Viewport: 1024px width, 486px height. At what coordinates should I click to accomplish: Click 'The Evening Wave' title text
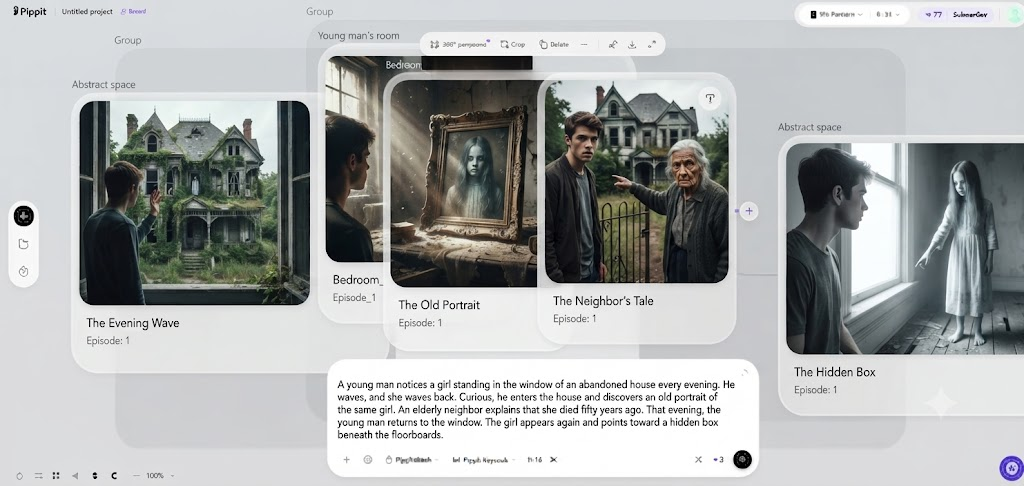pyautogui.click(x=133, y=323)
